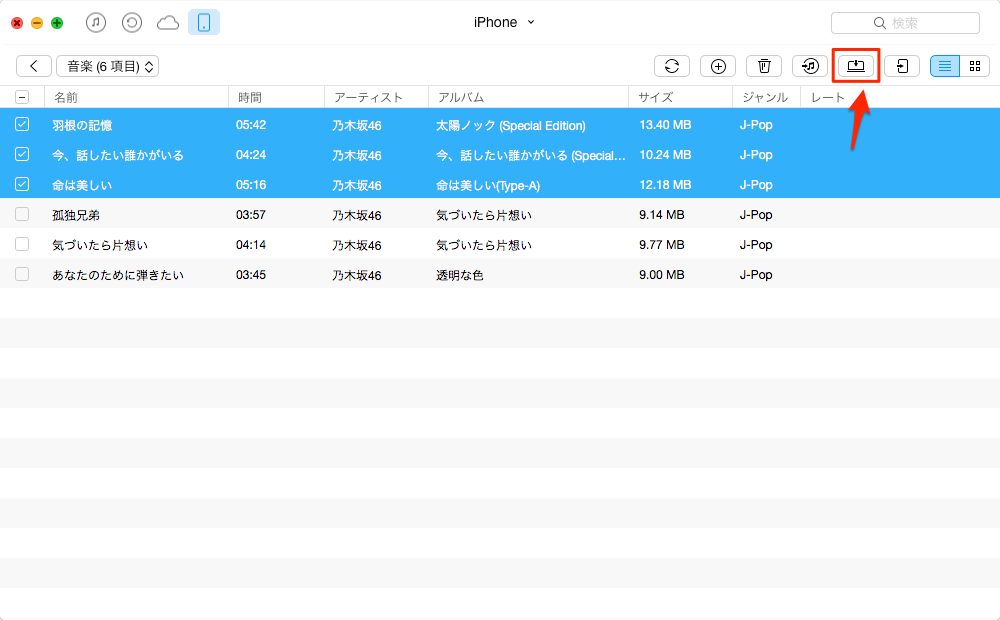Select the song title 羽根の記憶
Viewport: 1000px width, 620px height.
(82, 126)
